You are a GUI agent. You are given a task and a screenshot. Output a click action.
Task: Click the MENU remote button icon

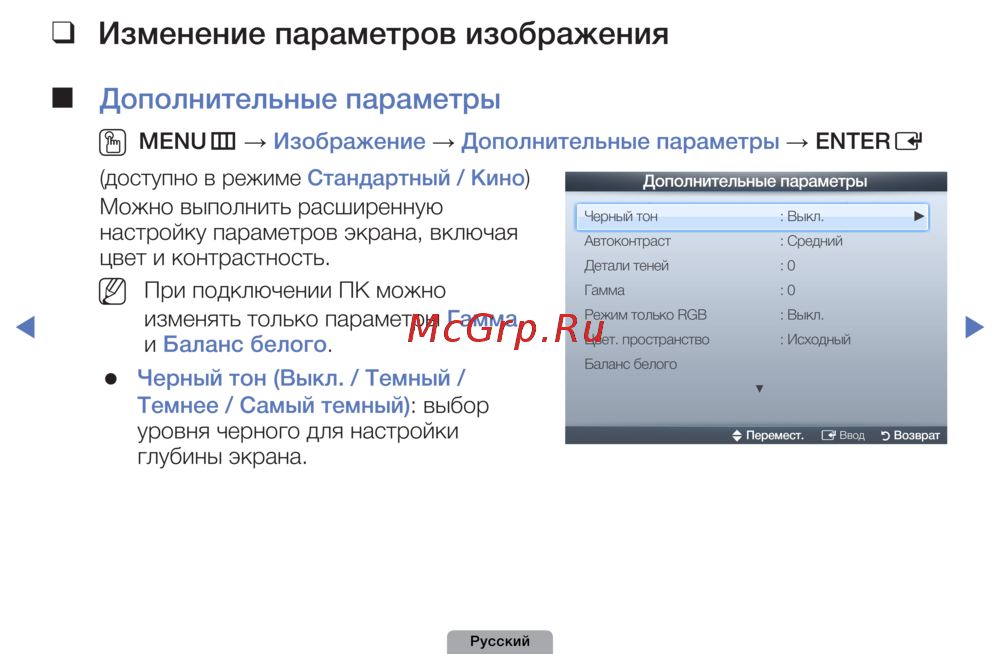(x=223, y=142)
